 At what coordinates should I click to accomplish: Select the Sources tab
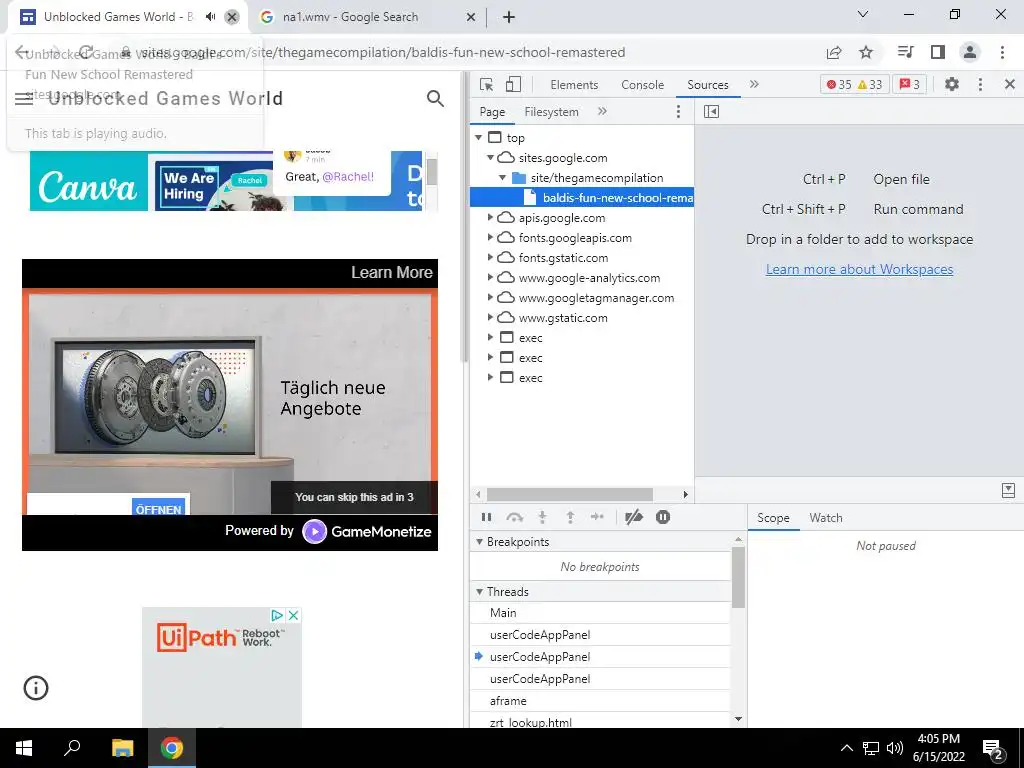708,85
